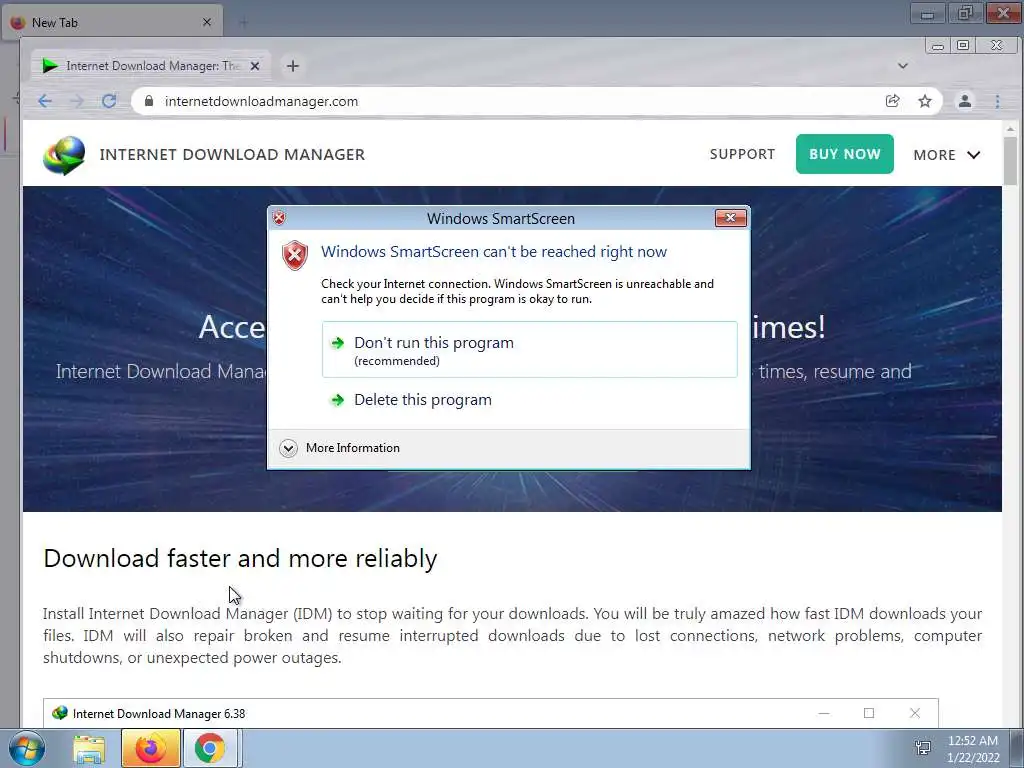Close the Chrome window
Viewport: 1024px width, 768px height.
pyautogui.click(x=997, y=45)
